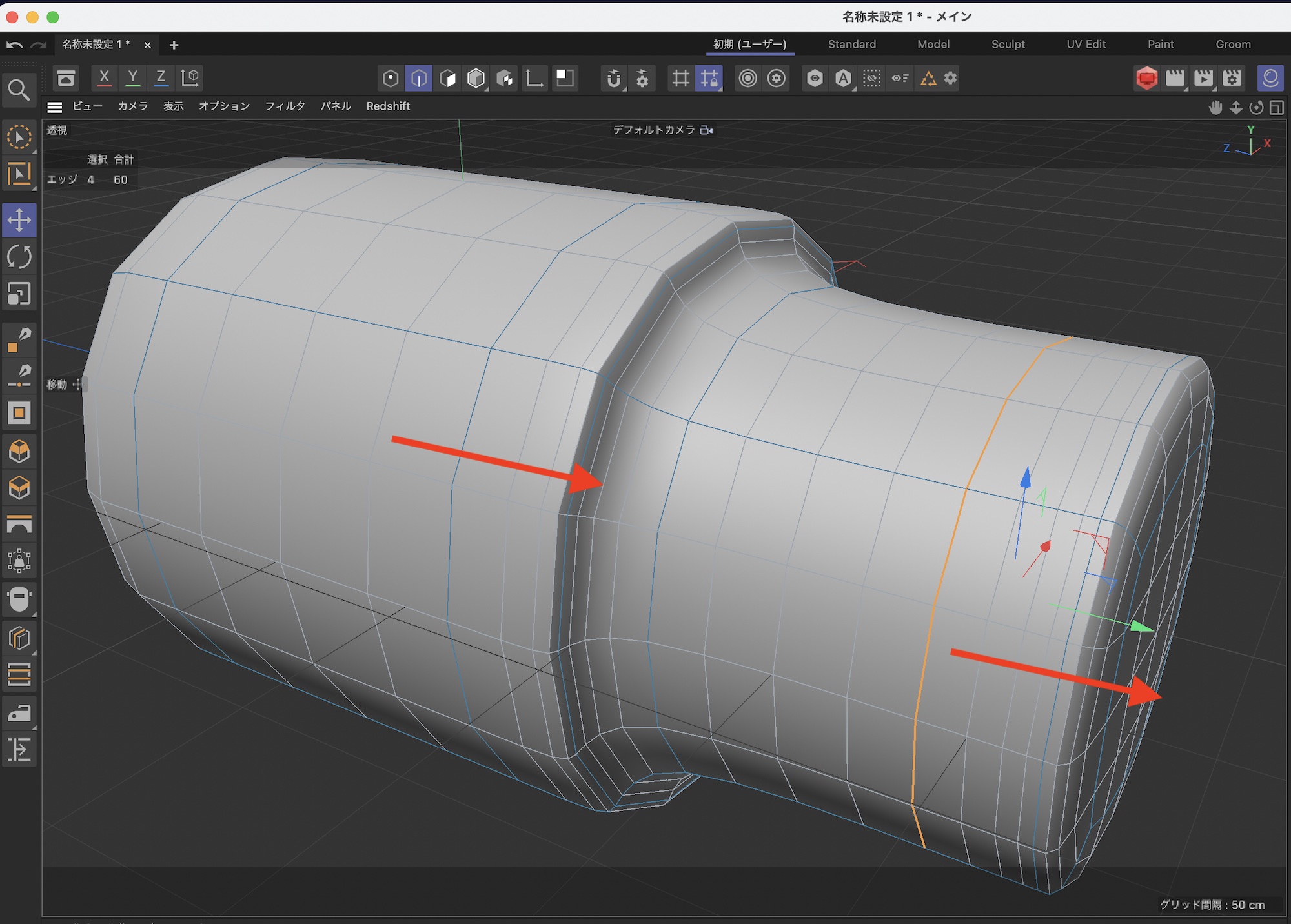This screenshot has width=1291, height=924.
Task: Click the Redshift RenderView icon
Action: pos(1146,78)
